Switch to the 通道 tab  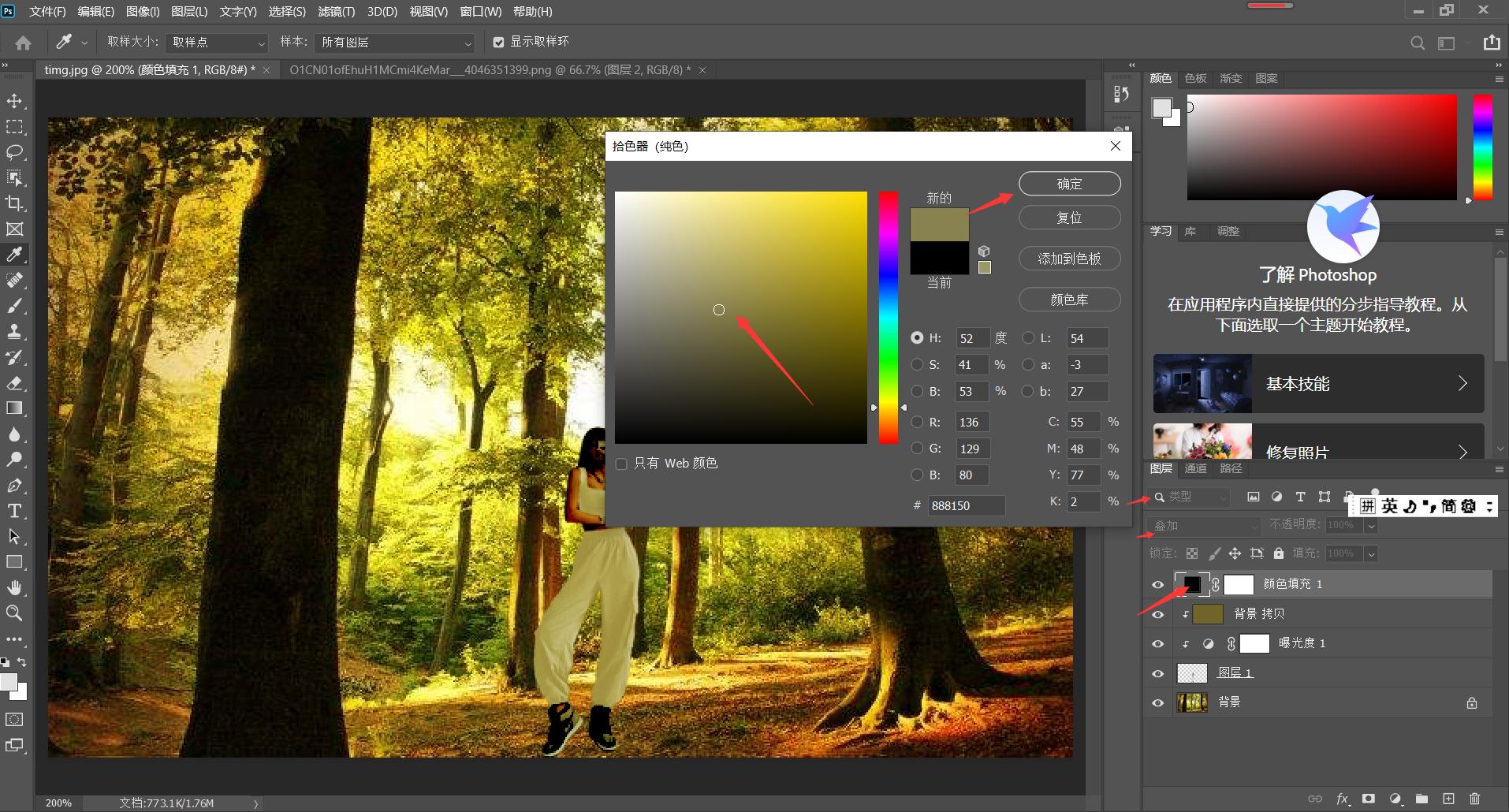point(1195,468)
